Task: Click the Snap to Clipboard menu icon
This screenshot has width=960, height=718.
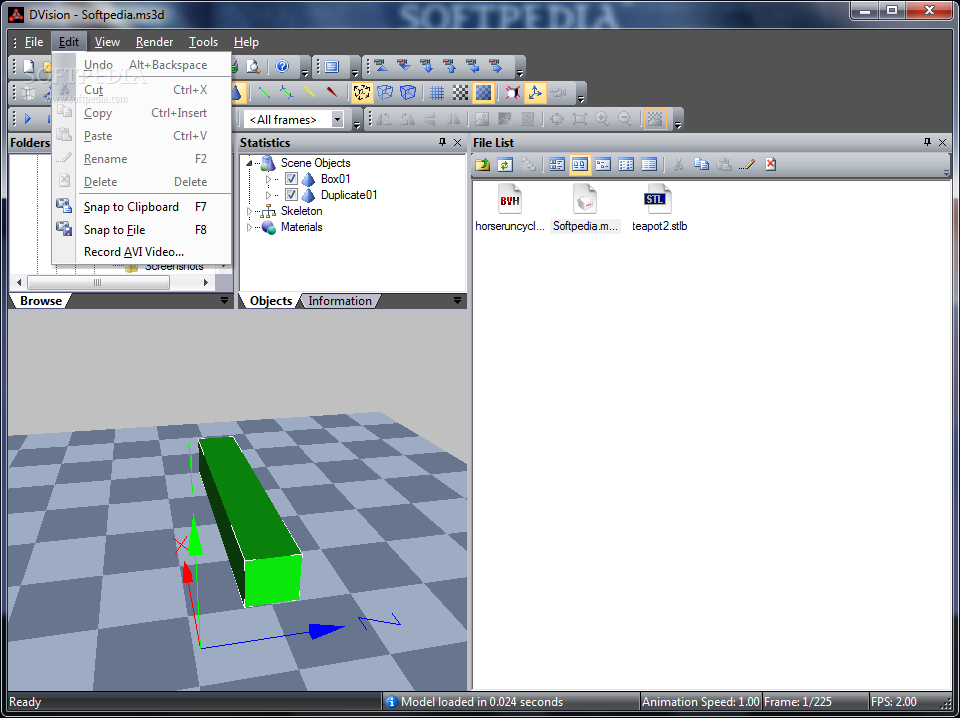Action: [64, 206]
